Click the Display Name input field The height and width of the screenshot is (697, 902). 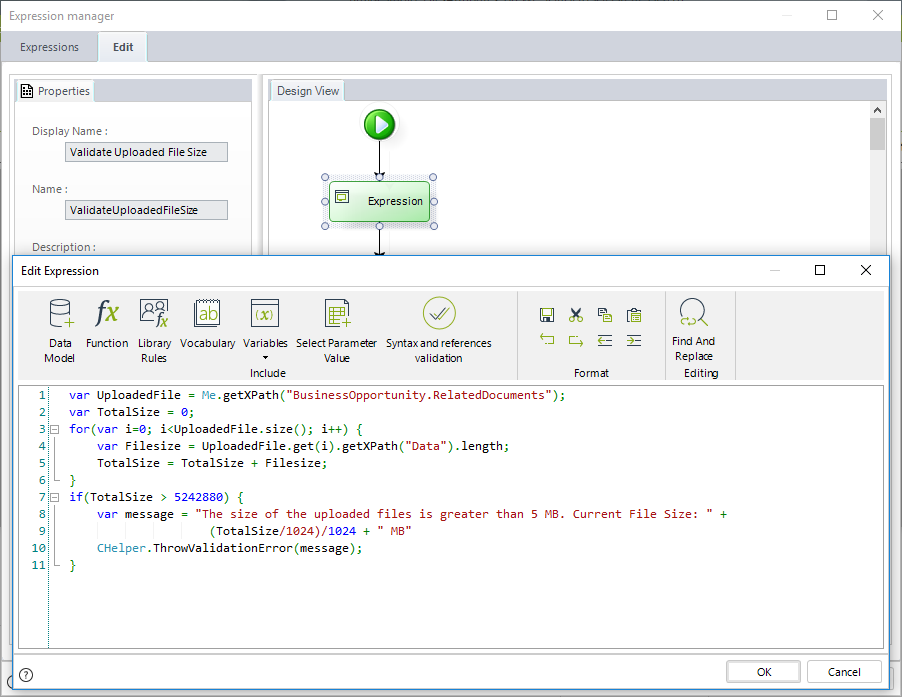pos(147,152)
